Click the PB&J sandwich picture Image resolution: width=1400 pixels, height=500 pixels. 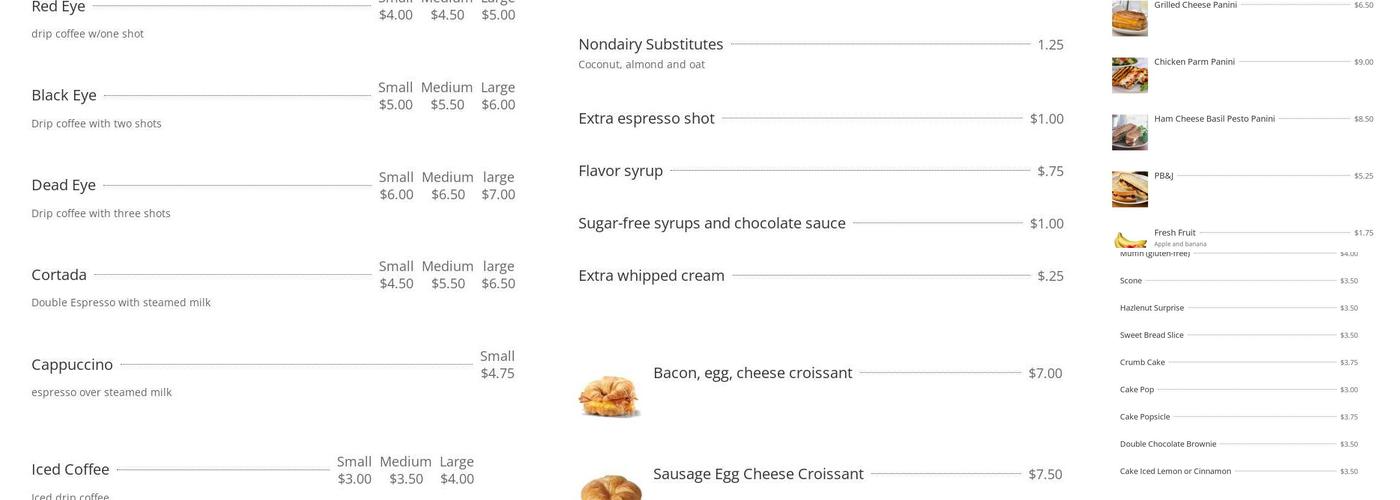tap(1129, 189)
